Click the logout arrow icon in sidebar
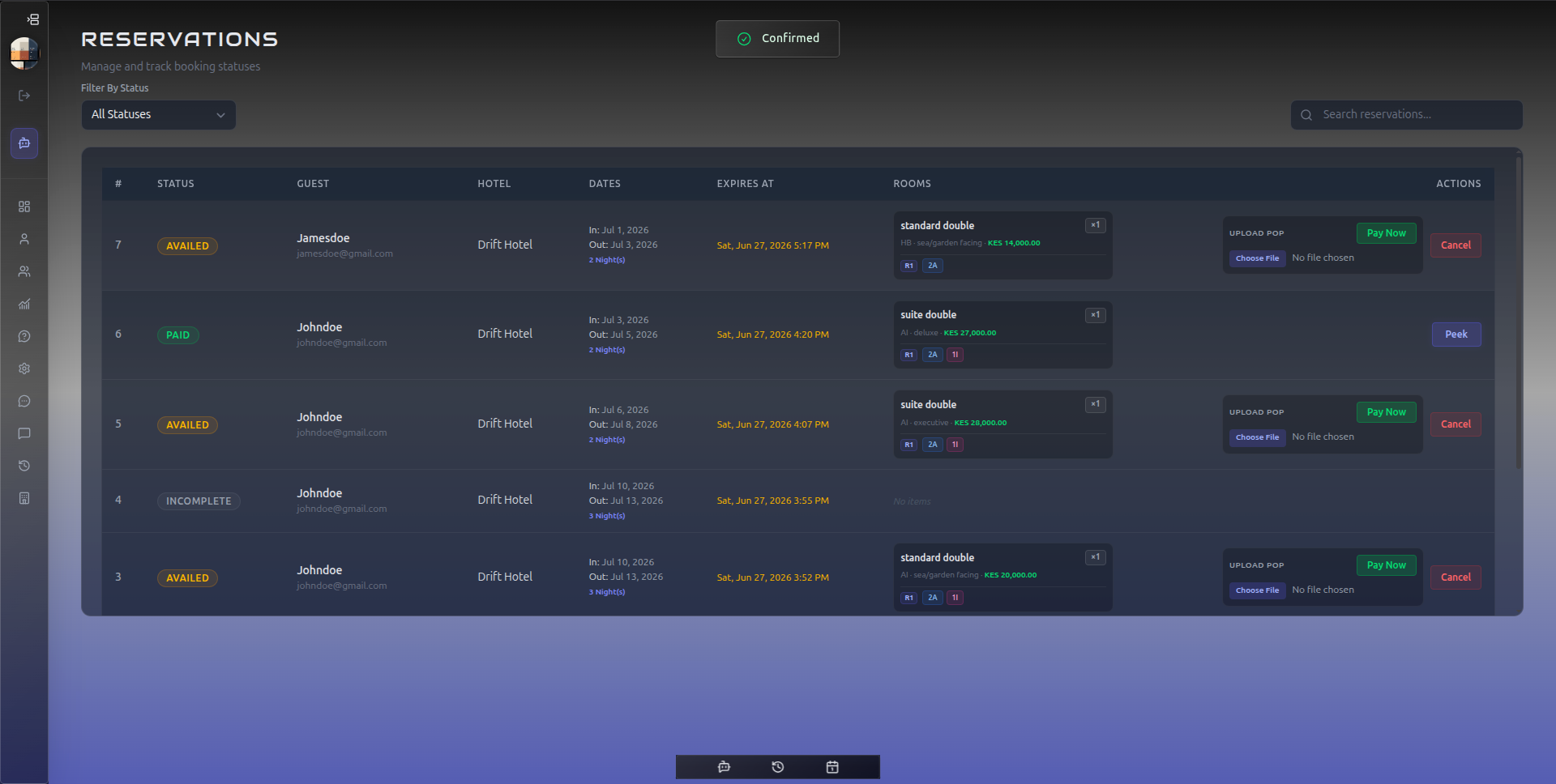 point(24,96)
